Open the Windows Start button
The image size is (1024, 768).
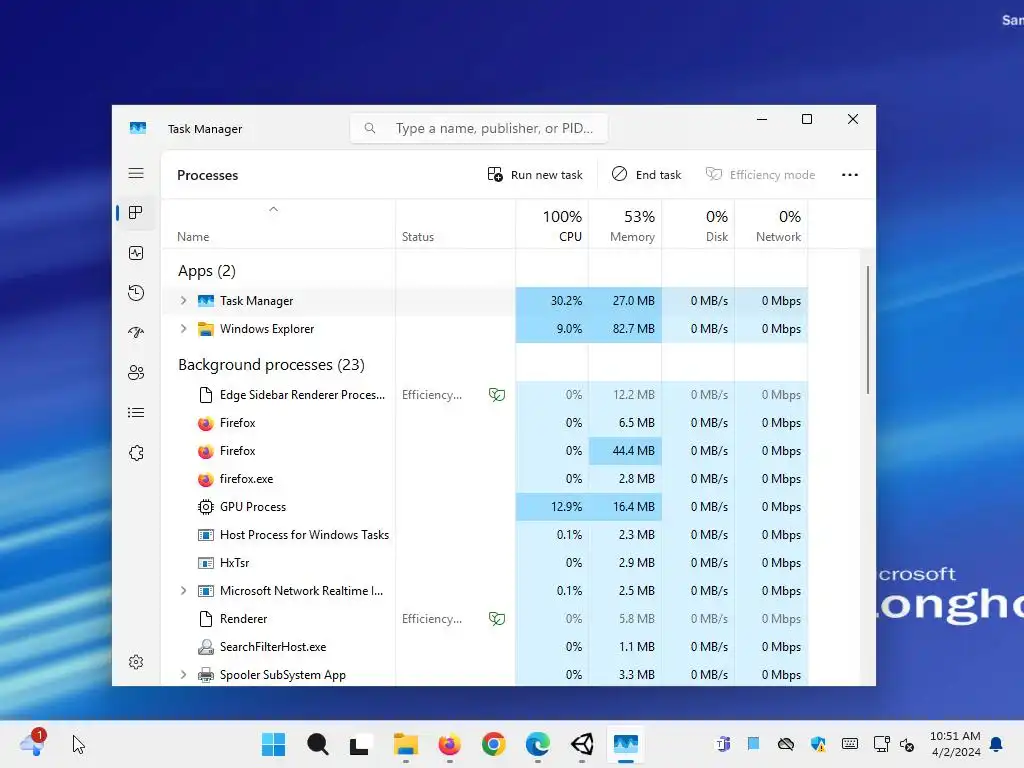click(274, 744)
